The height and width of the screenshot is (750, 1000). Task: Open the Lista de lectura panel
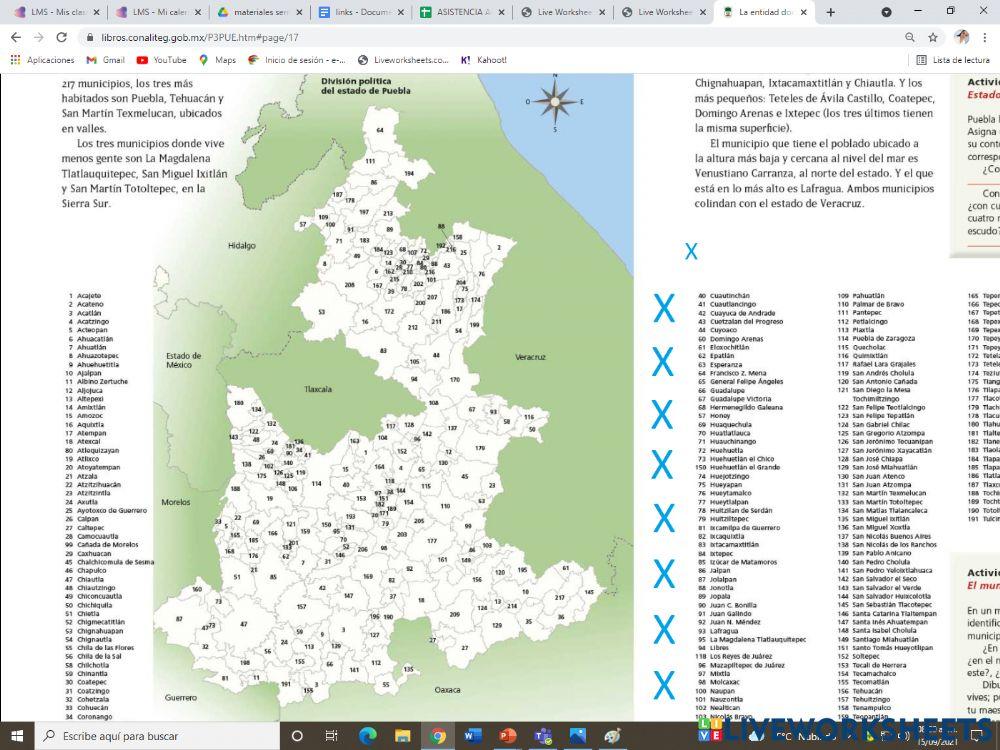coord(953,60)
